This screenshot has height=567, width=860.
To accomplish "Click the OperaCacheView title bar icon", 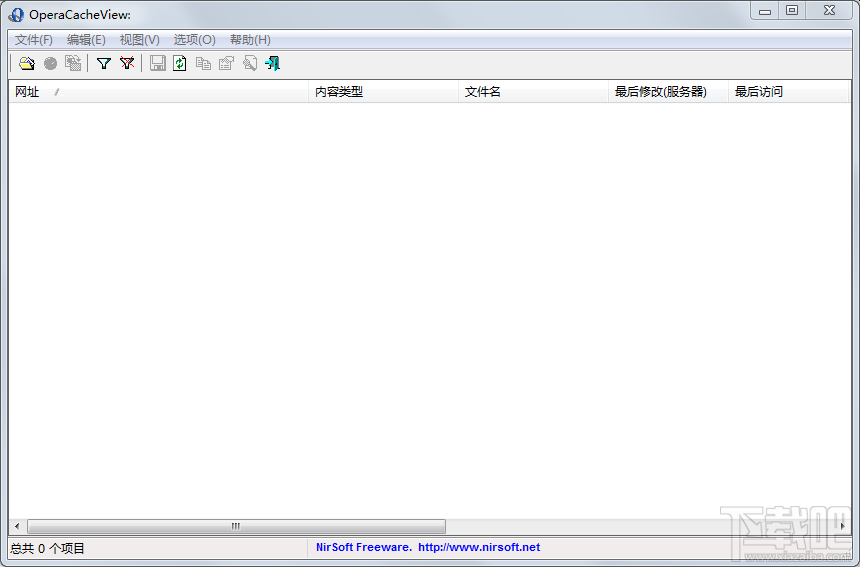I will (x=16, y=15).
